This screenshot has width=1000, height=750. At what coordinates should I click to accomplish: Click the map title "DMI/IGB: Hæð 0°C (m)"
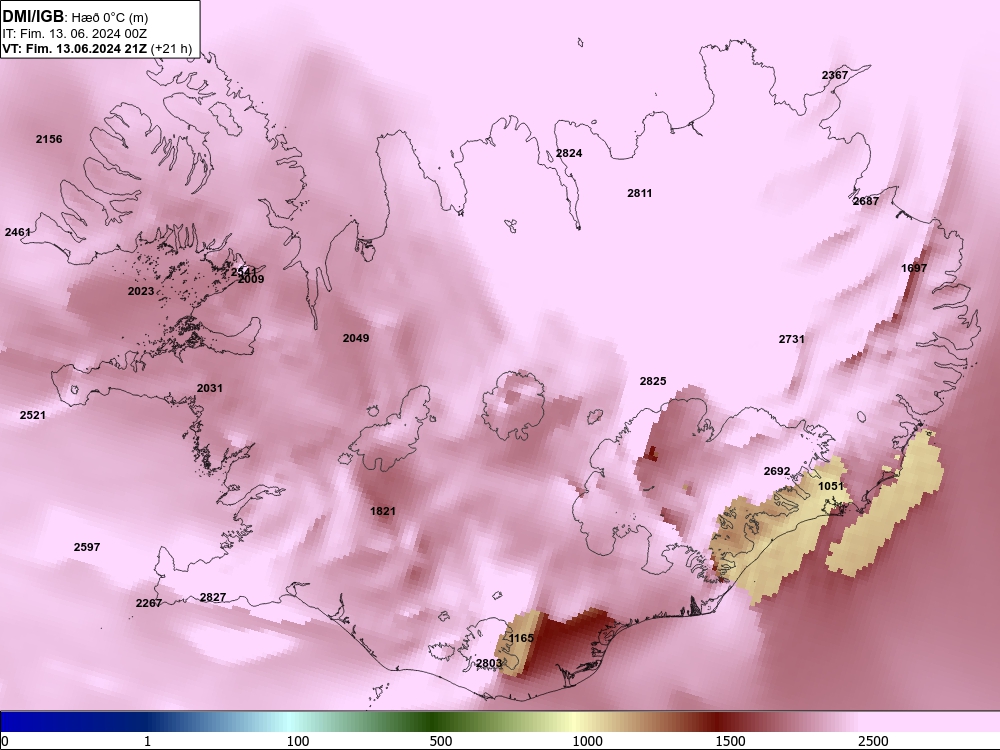click(75, 17)
